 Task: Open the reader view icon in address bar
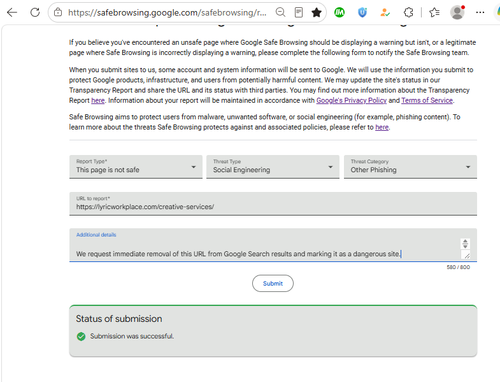pos(299,13)
